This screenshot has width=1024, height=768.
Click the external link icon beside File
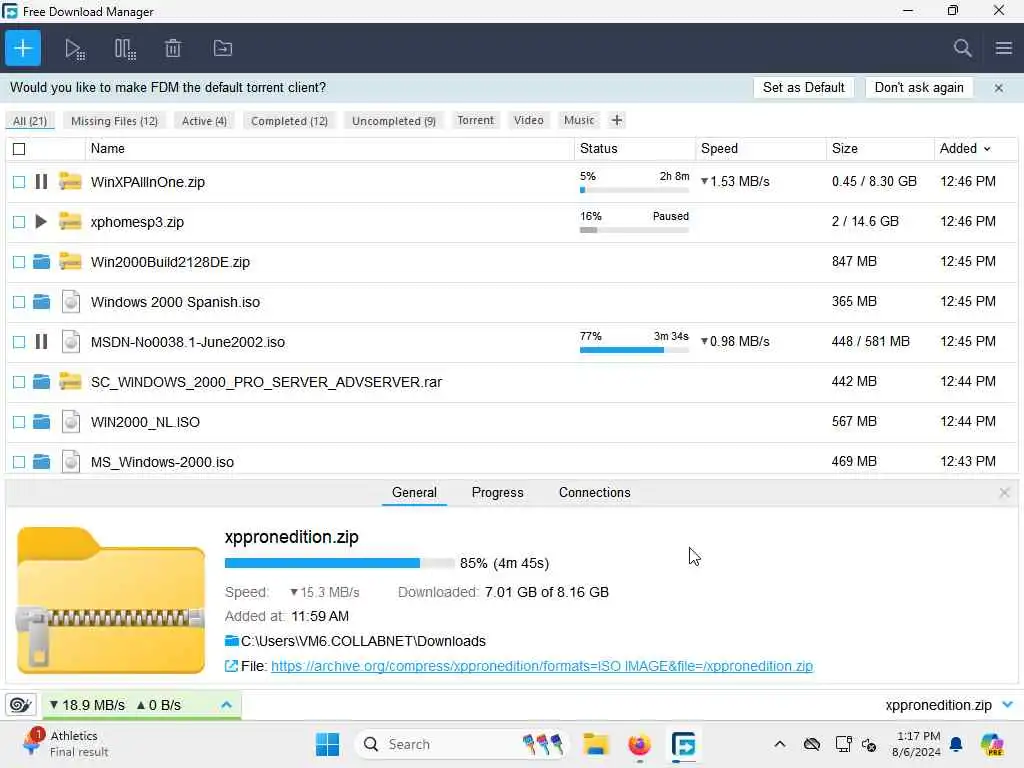[x=231, y=665]
